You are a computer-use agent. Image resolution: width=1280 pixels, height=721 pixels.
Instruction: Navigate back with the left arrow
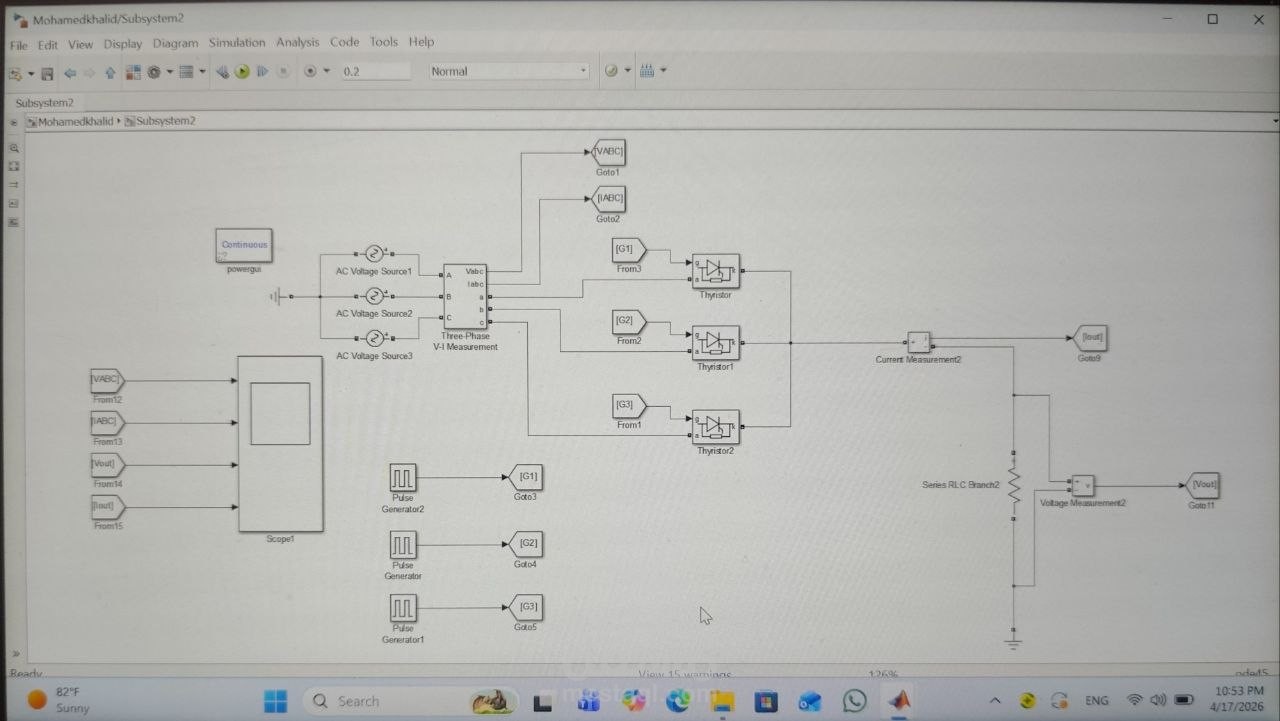[x=70, y=73]
